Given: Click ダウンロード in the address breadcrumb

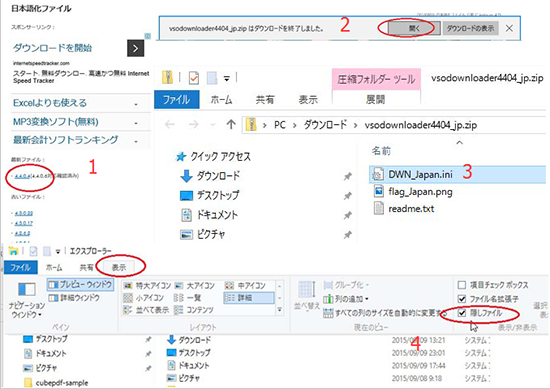Looking at the screenshot, I should (325, 125).
